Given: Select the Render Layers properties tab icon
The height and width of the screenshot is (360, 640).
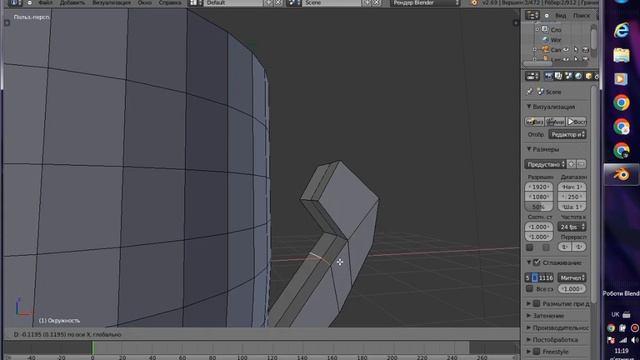Looking at the screenshot, I should point(558,76).
